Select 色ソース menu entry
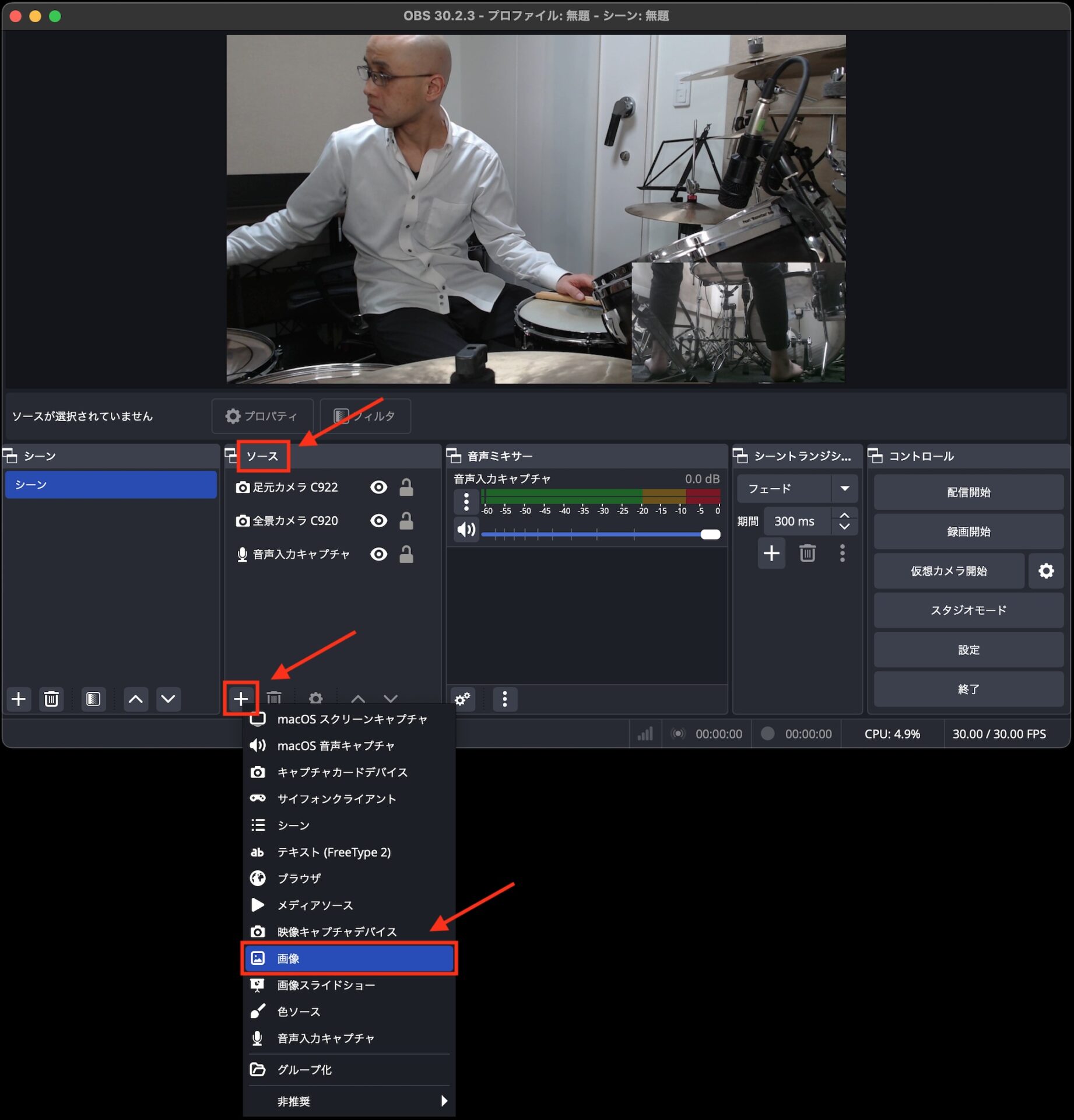This screenshot has width=1074, height=1120. coord(349,1012)
